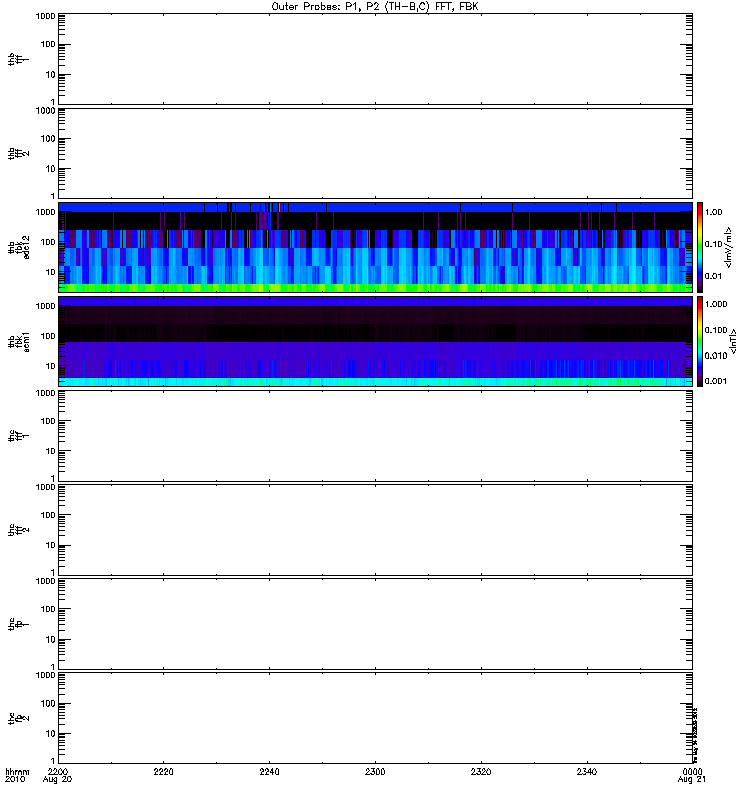Click the "10" tick on thc fff 1 axis

pos(51,452)
